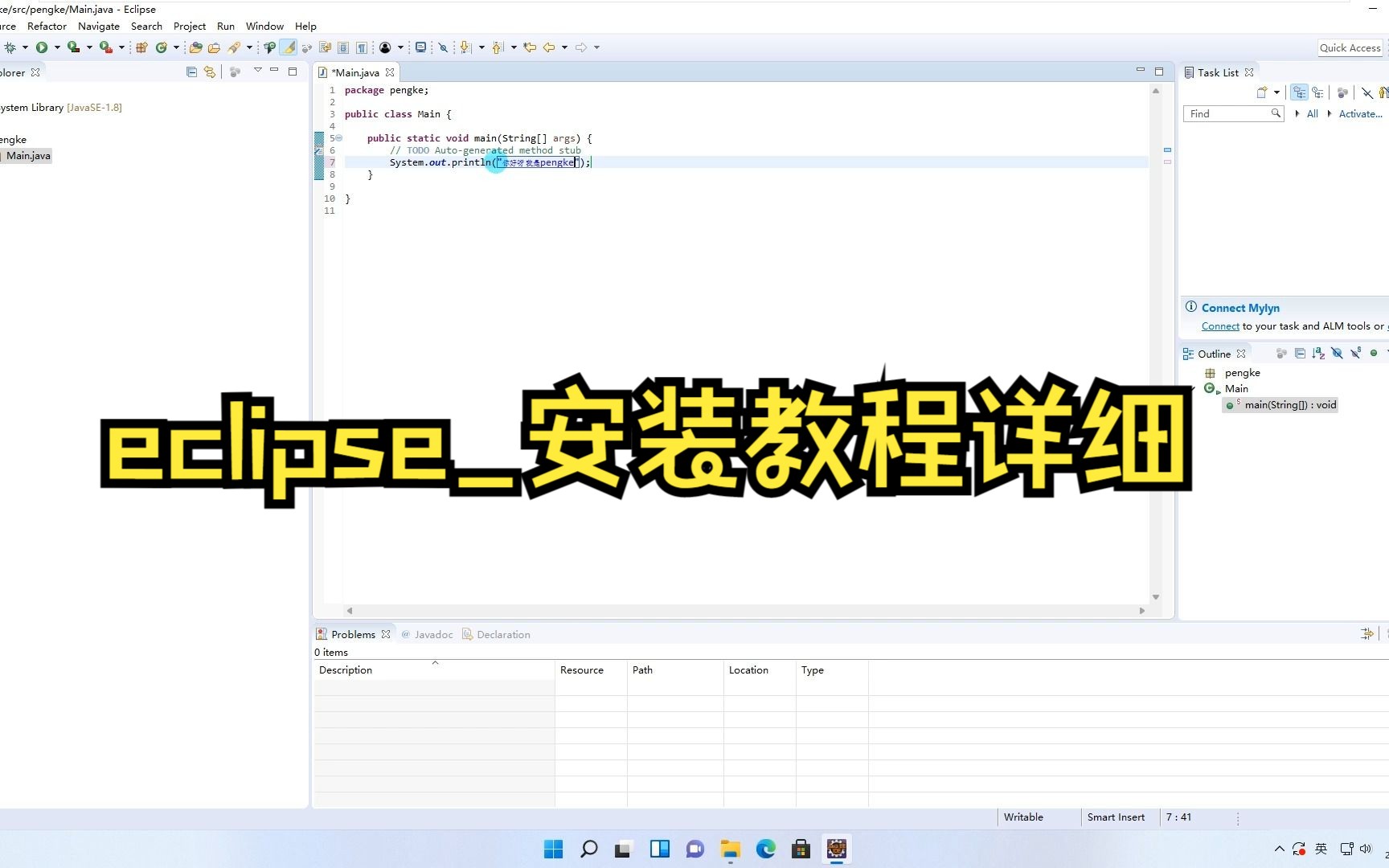The width and height of the screenshot is (1389, 868).
Task: Toggle Hide Static Members in Outline
Action: coord(1355,353)
